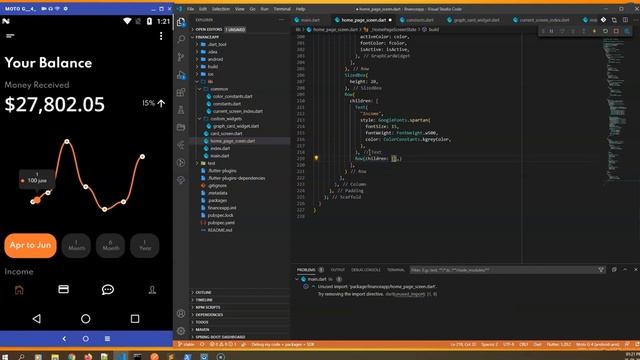Viewport: 640px width, 360px height.
Task: Click the lightbulb quick-fix icon in editor
Action: coord(316,158)
